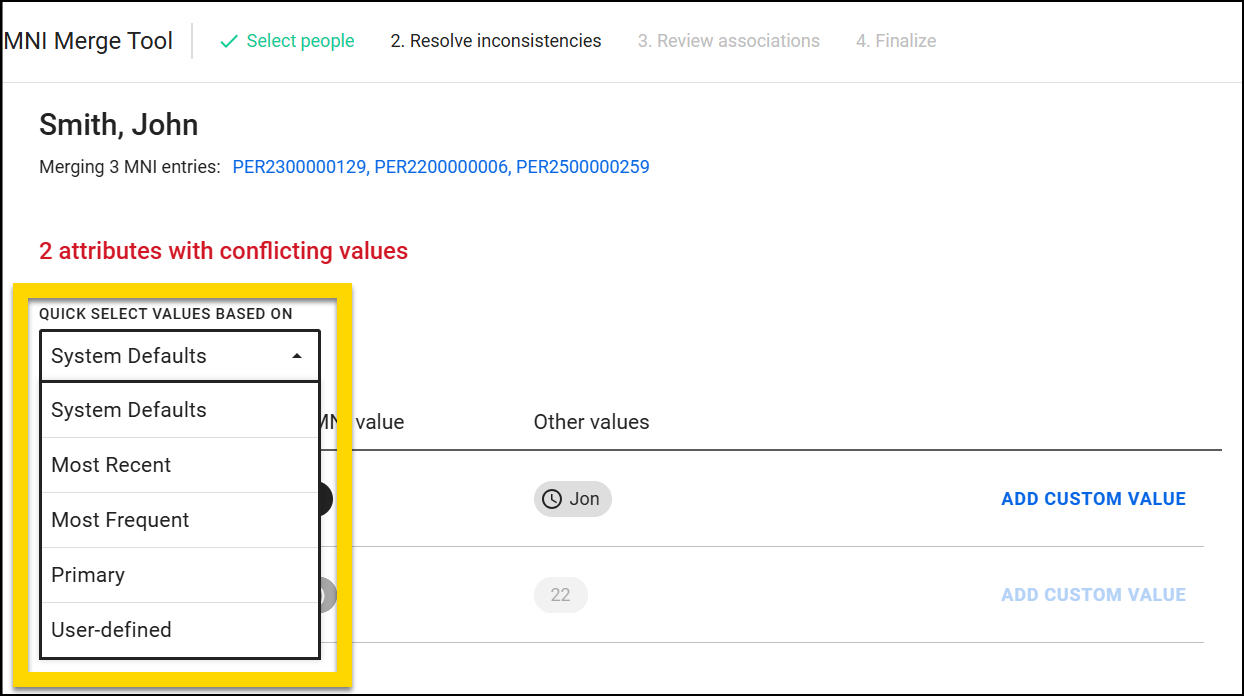Select Most Frequent as value source

[119, 519]
